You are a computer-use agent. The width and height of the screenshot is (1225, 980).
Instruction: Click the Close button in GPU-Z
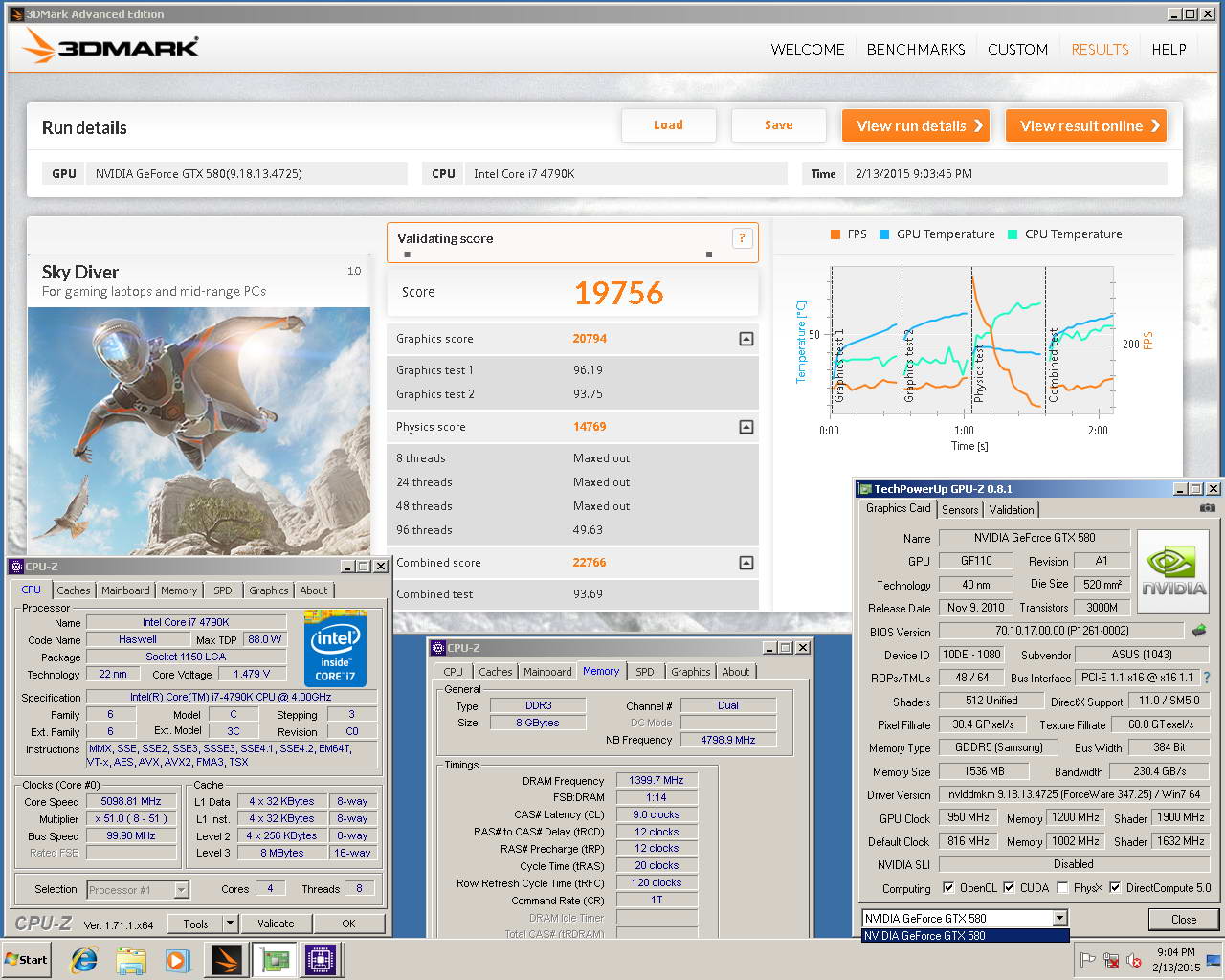(x=1184, y=920)
